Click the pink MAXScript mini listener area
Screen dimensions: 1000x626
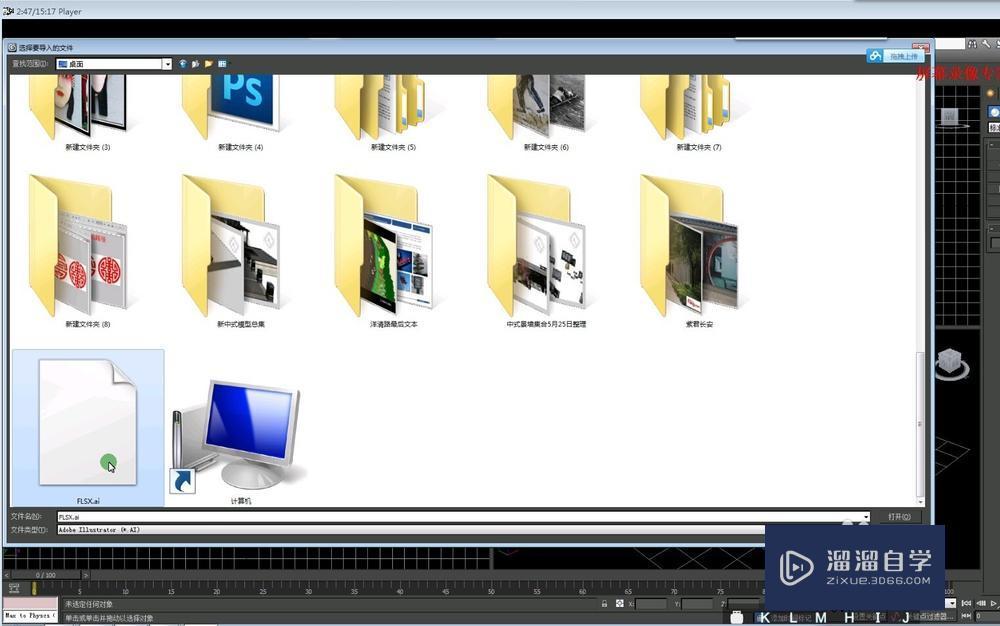click(30, 604)
